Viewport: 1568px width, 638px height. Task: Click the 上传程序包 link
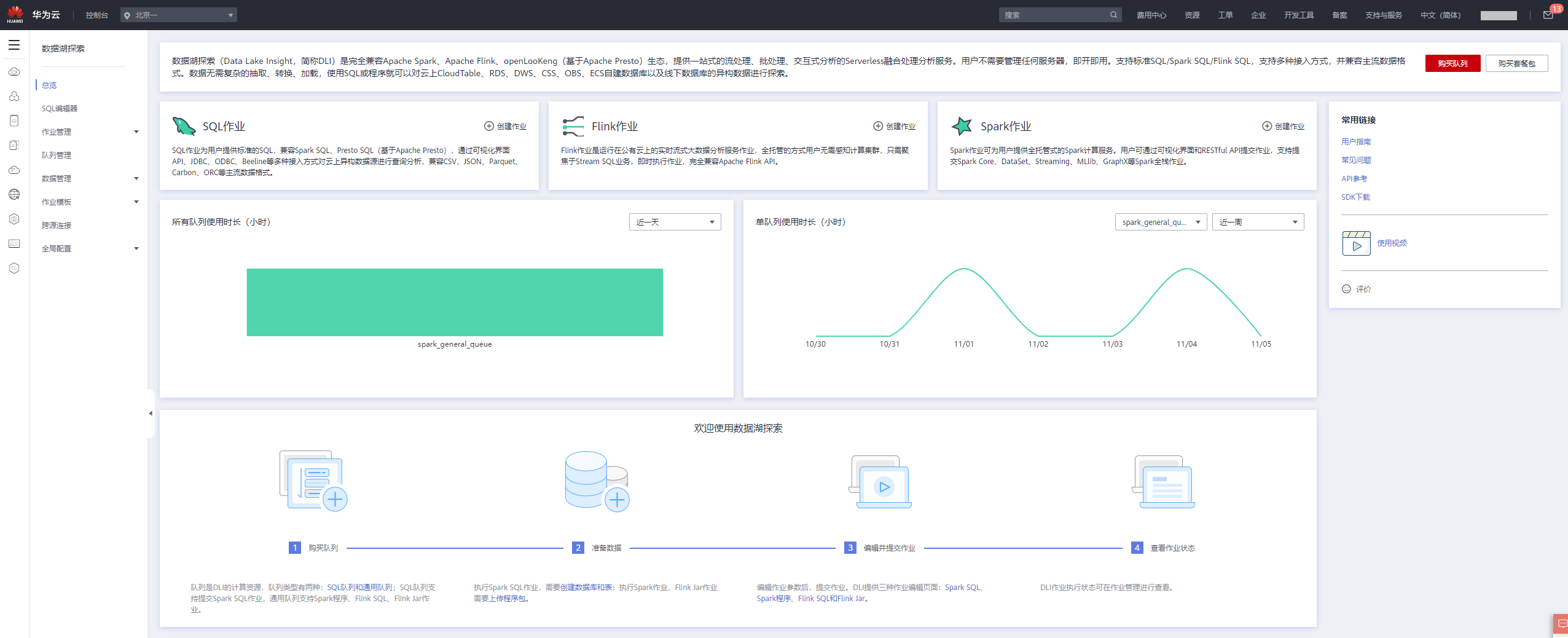pyautogui.click(x=507, y=598)
